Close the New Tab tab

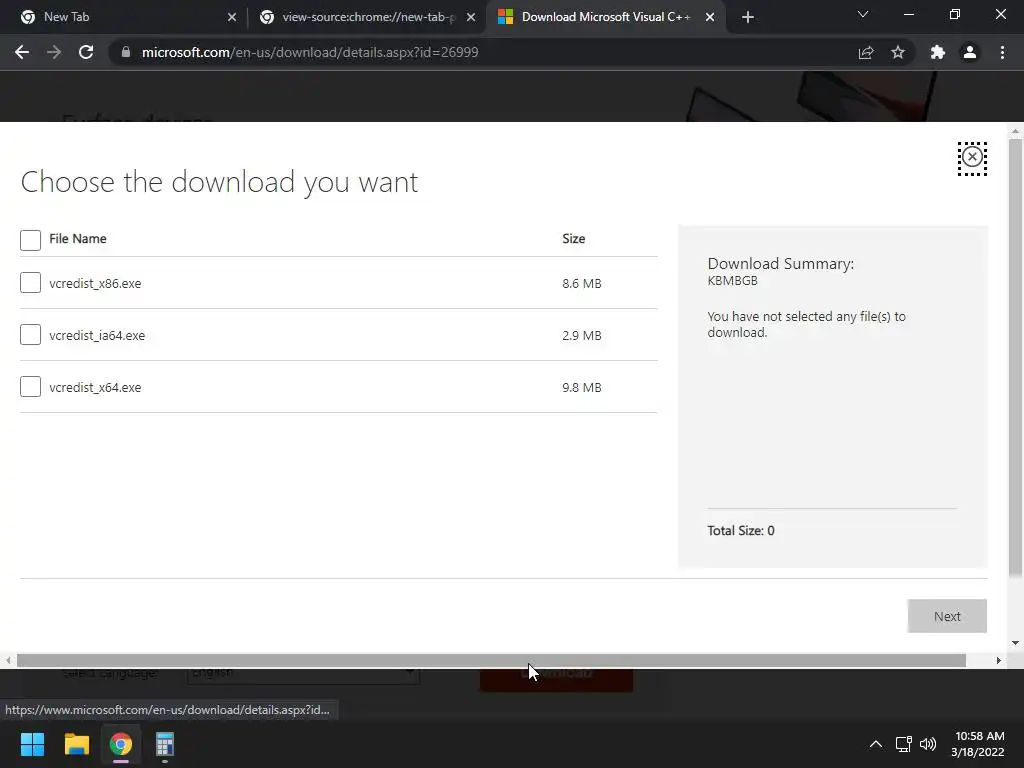coord(232,17)
